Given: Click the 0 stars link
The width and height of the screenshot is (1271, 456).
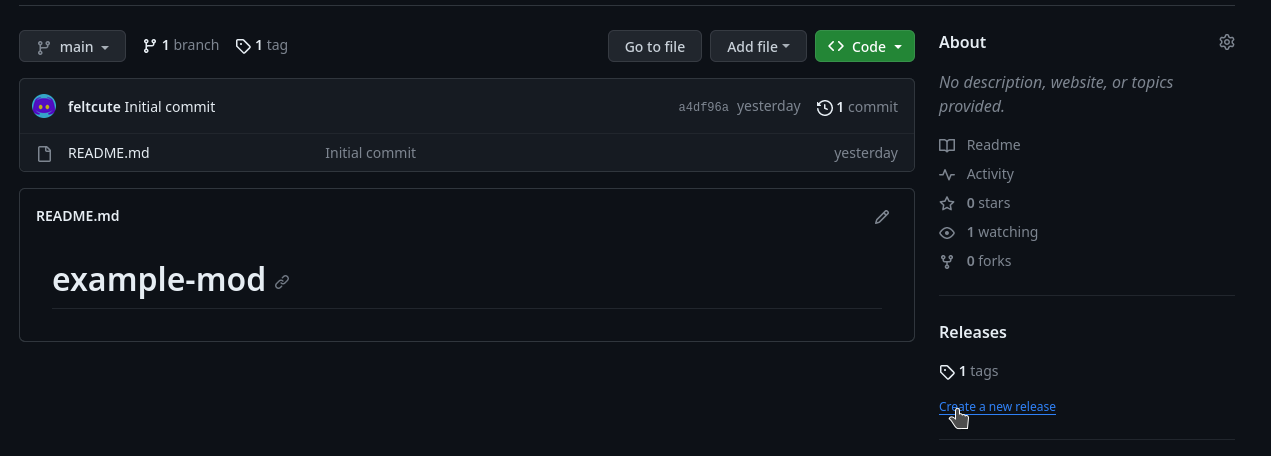Looking at the screenshot, I should (988, 203).
